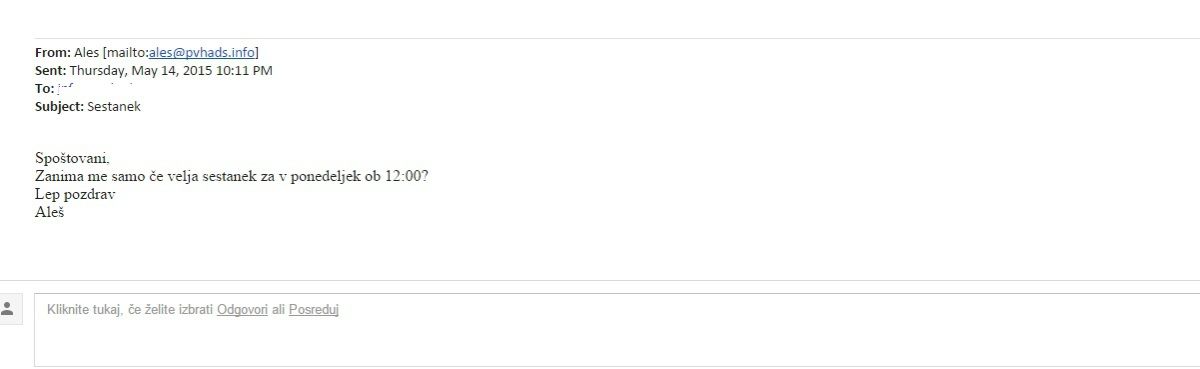The height and width of the screenshot is (369, 1200).
Task: Click the bold 'From:' label
Action: [x=53, y=53]
